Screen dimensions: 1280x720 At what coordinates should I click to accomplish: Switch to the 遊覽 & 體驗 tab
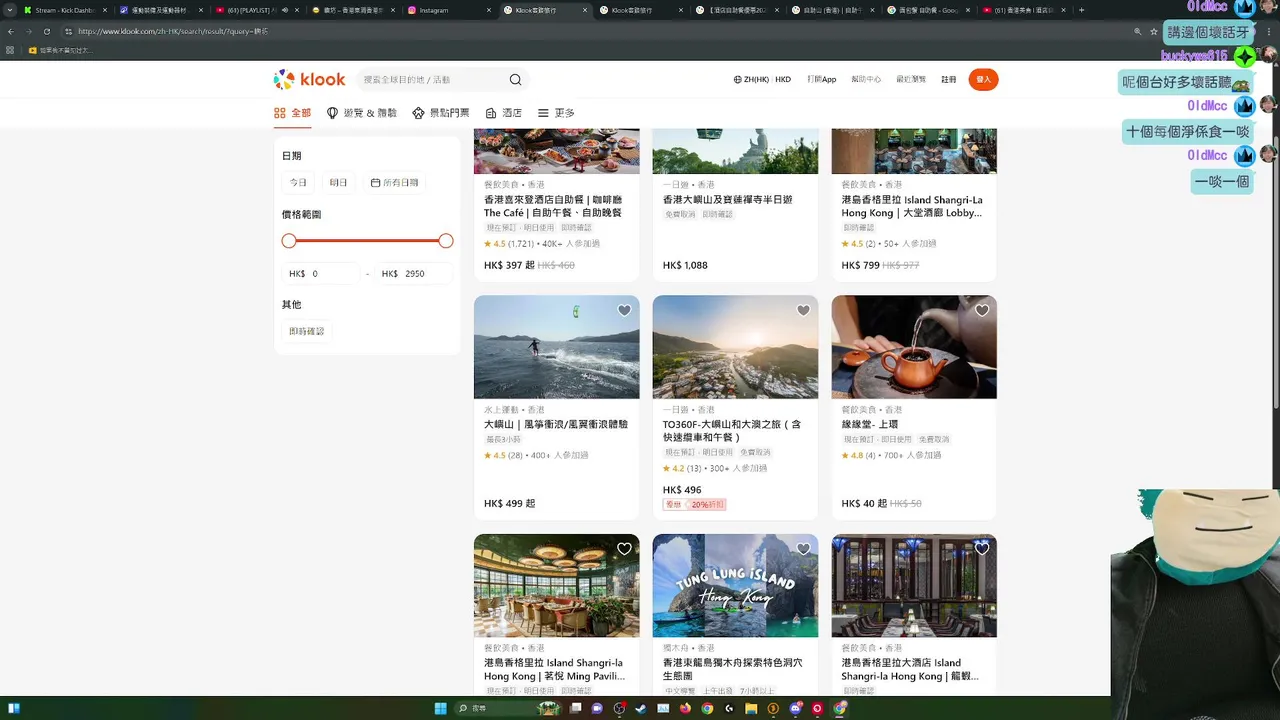coord(362,113)
